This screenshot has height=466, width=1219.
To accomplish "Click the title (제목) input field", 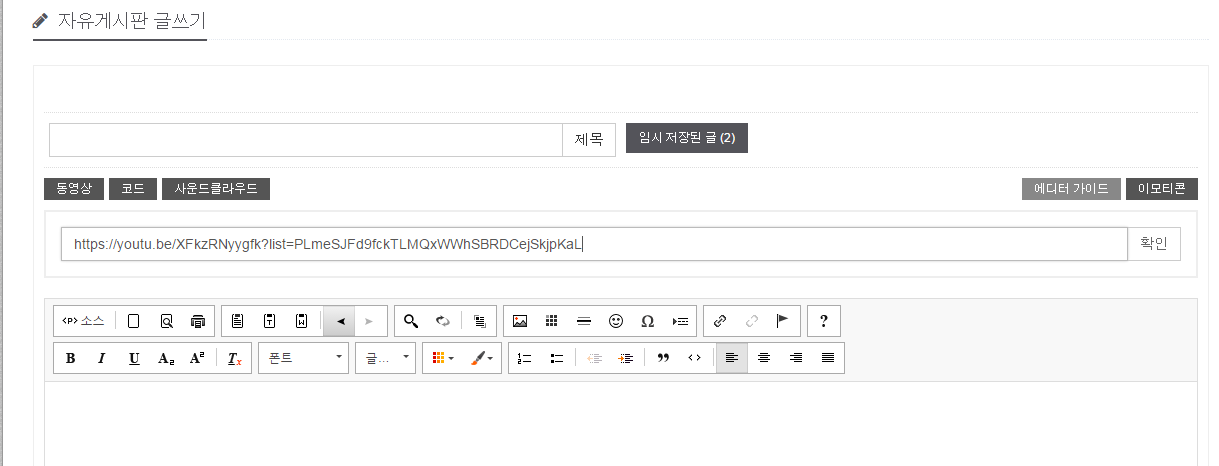I will point(306,140).
